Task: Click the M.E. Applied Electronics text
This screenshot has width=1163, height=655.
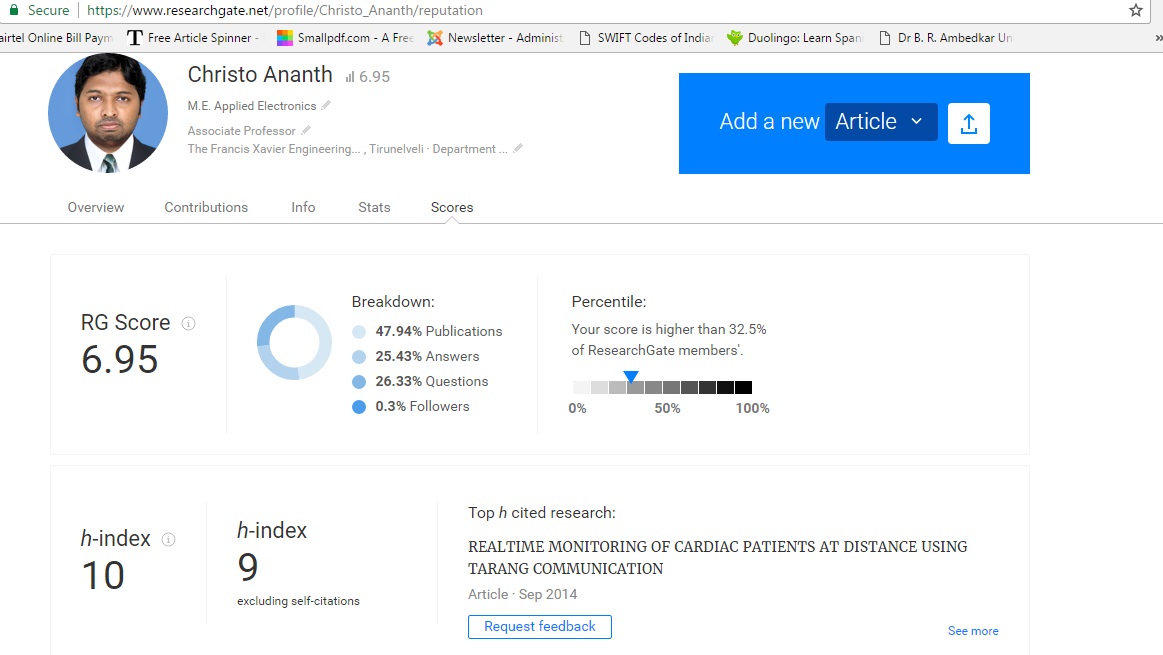Action: pos(251,105)
